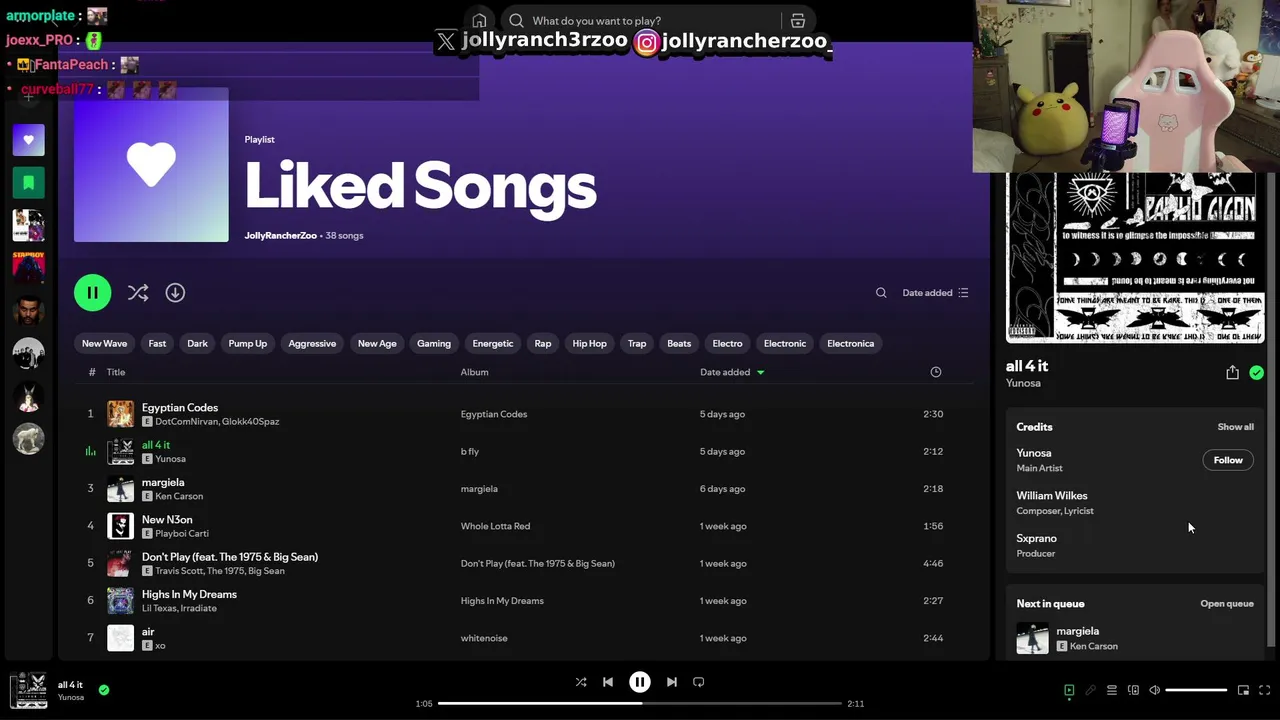Skip to previous track

(x=607, y=682)
